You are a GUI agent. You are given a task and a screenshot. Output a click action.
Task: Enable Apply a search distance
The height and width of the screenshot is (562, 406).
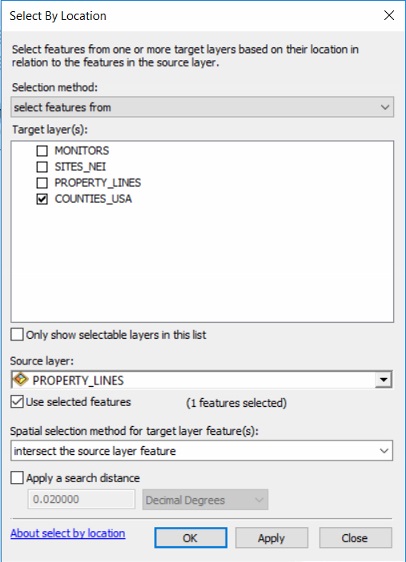pyautogui.click(x=17, y=478)
